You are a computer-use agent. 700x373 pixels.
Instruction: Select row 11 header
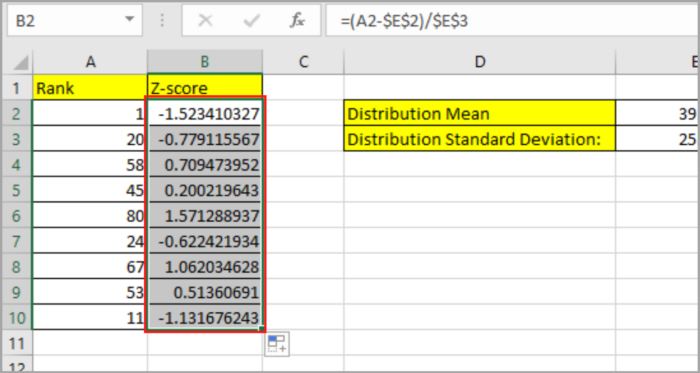coord(17,343)
